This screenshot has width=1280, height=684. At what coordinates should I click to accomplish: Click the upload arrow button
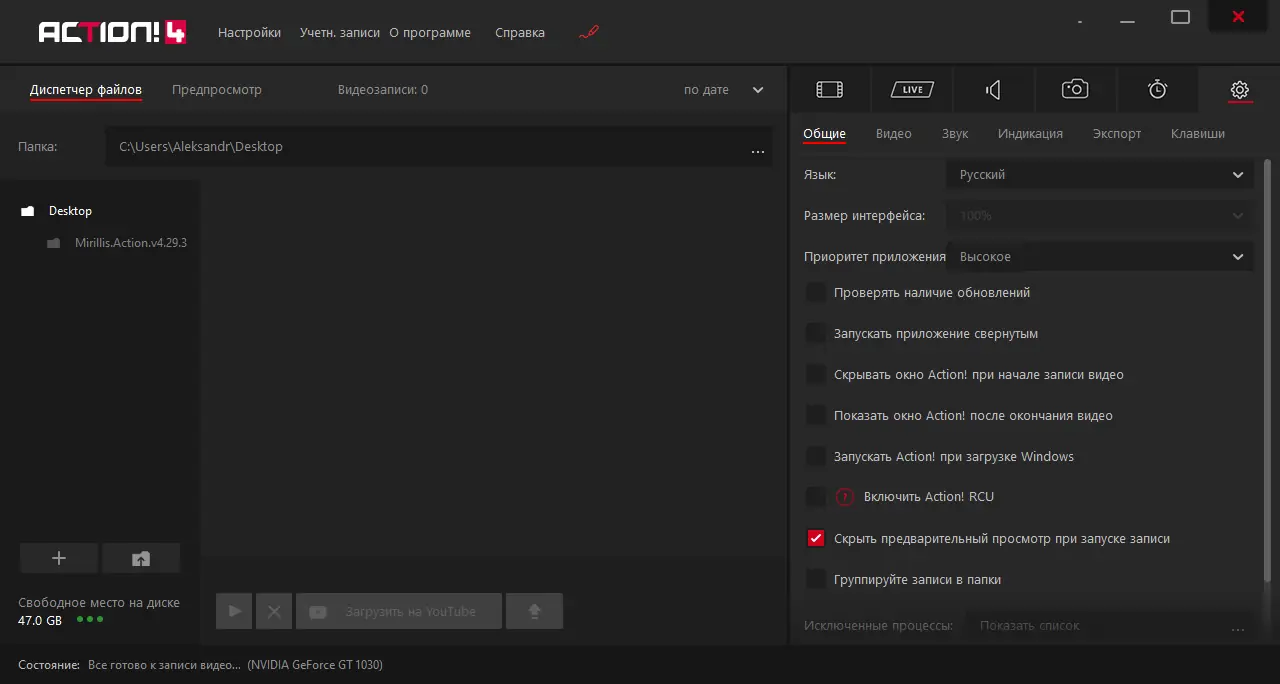point(534,611)
